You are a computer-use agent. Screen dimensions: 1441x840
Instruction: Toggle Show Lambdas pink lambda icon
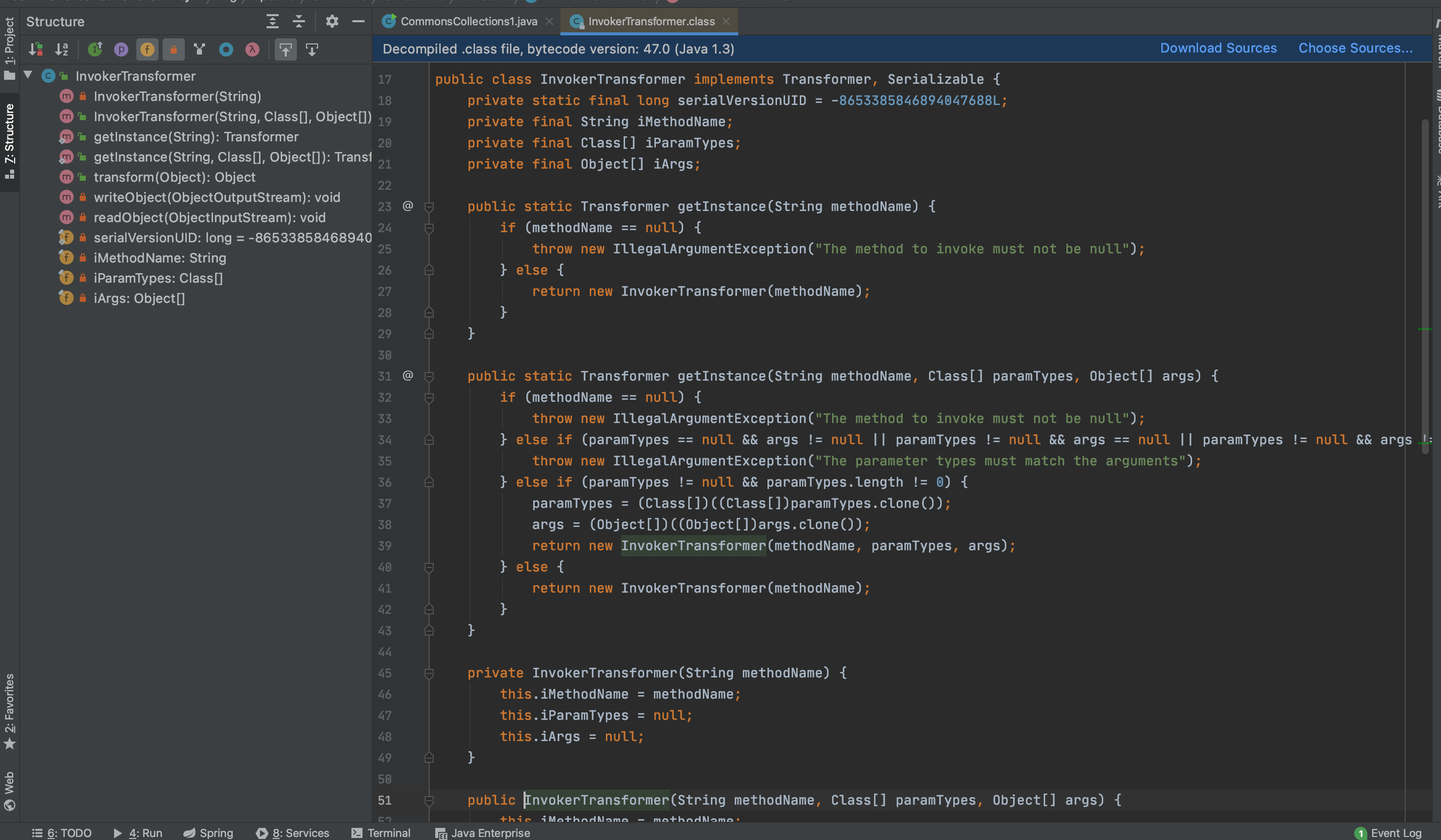252,50
